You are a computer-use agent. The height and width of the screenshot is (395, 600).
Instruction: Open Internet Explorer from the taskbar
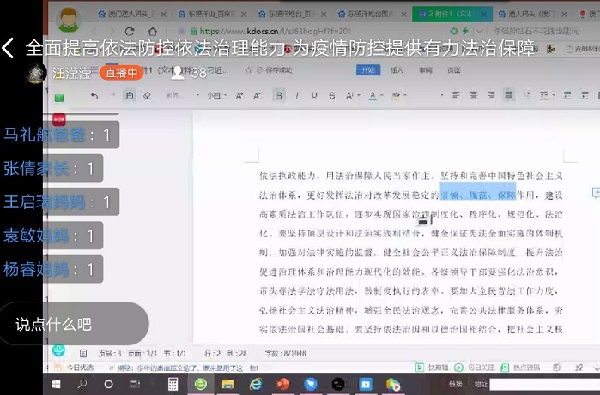(x=256, y=384)
